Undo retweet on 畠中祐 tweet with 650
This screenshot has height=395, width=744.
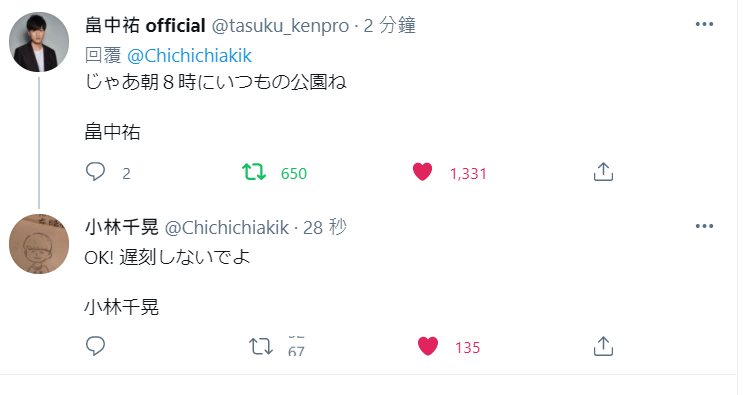coord(254,172)
